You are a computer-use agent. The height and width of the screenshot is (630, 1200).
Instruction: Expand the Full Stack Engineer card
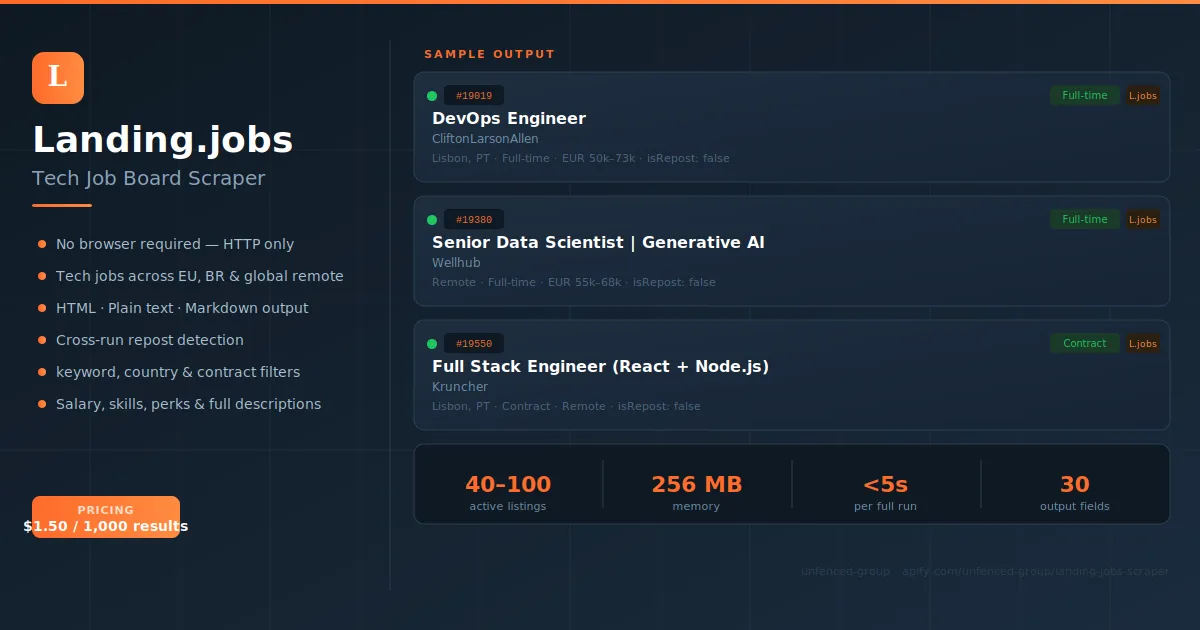click(792, 375)
